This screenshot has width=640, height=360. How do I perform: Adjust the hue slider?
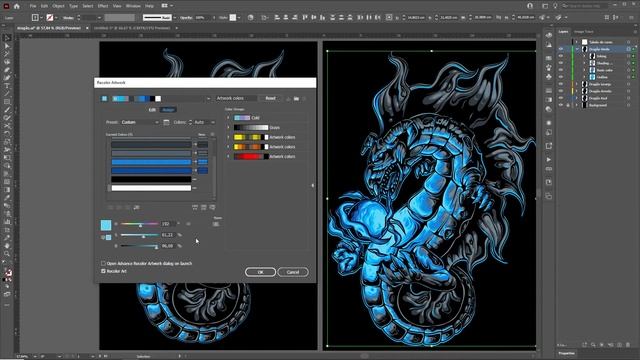(x=140, y=224)
